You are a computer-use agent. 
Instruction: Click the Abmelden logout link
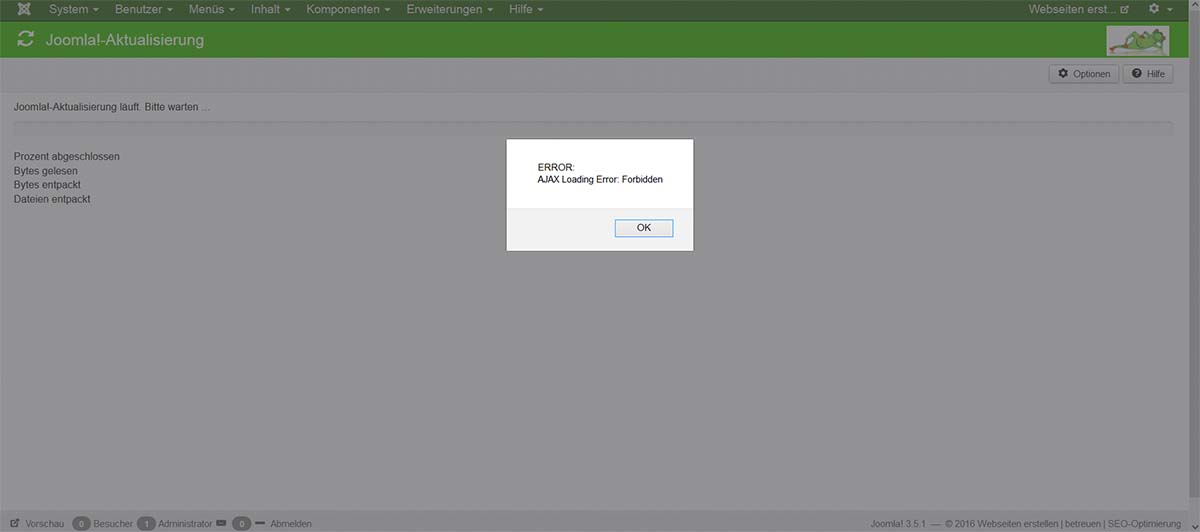pyautogui.click(x=290, y=523)
